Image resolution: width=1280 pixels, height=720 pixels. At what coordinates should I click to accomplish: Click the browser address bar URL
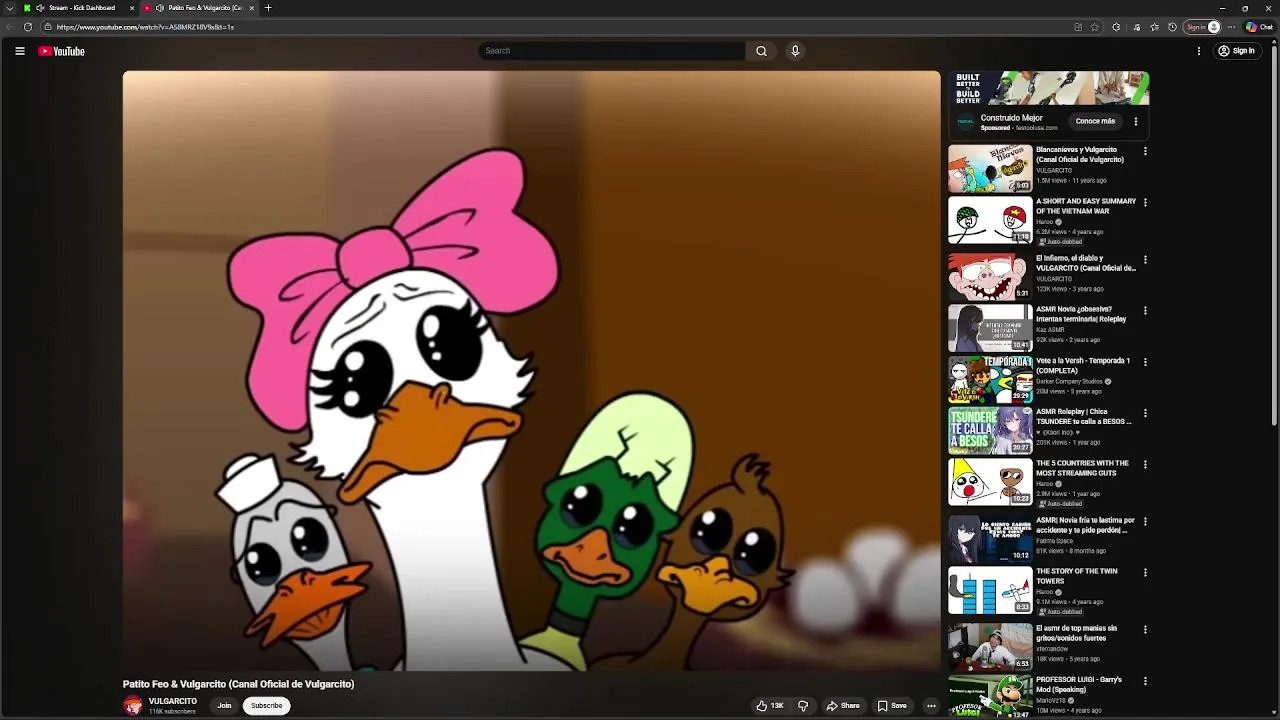click(x=145, y=27)
